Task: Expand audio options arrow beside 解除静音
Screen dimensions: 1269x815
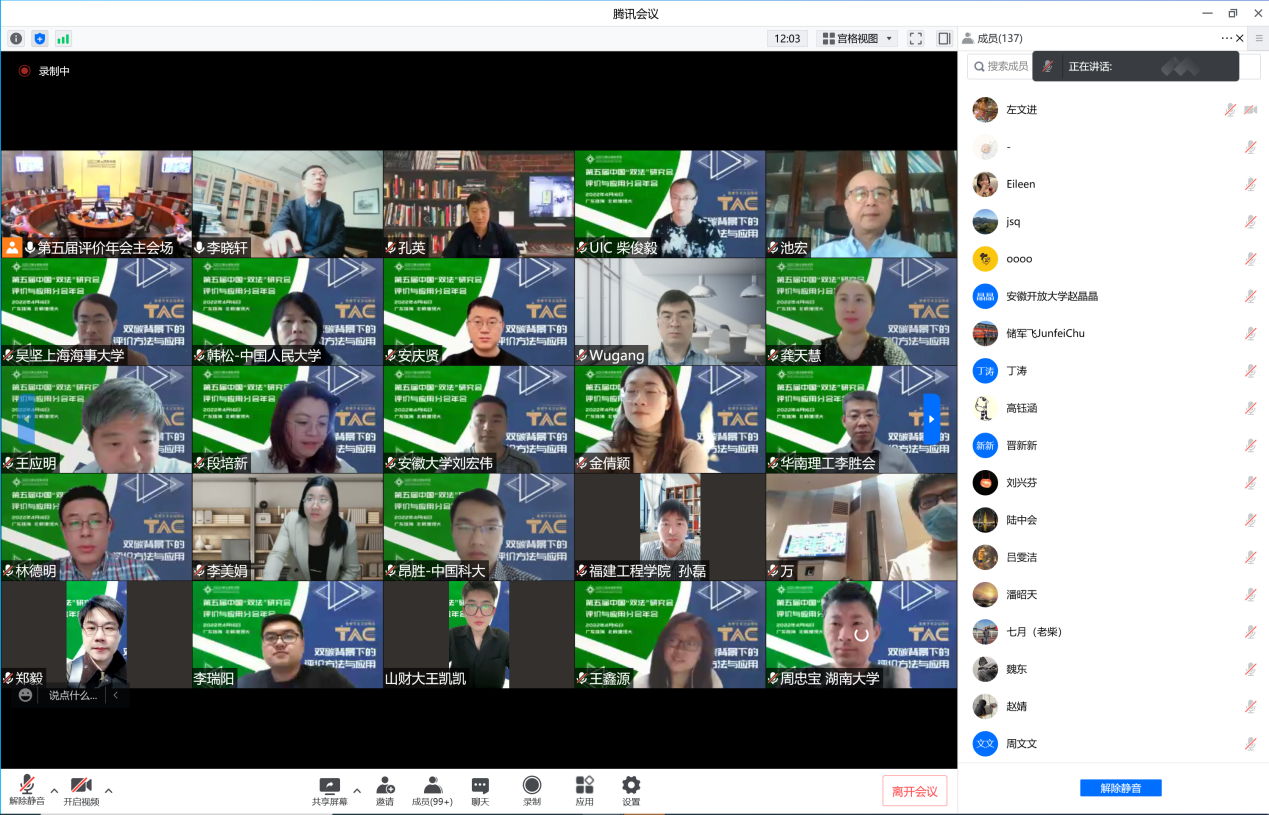Action: (x=54, y=790)
